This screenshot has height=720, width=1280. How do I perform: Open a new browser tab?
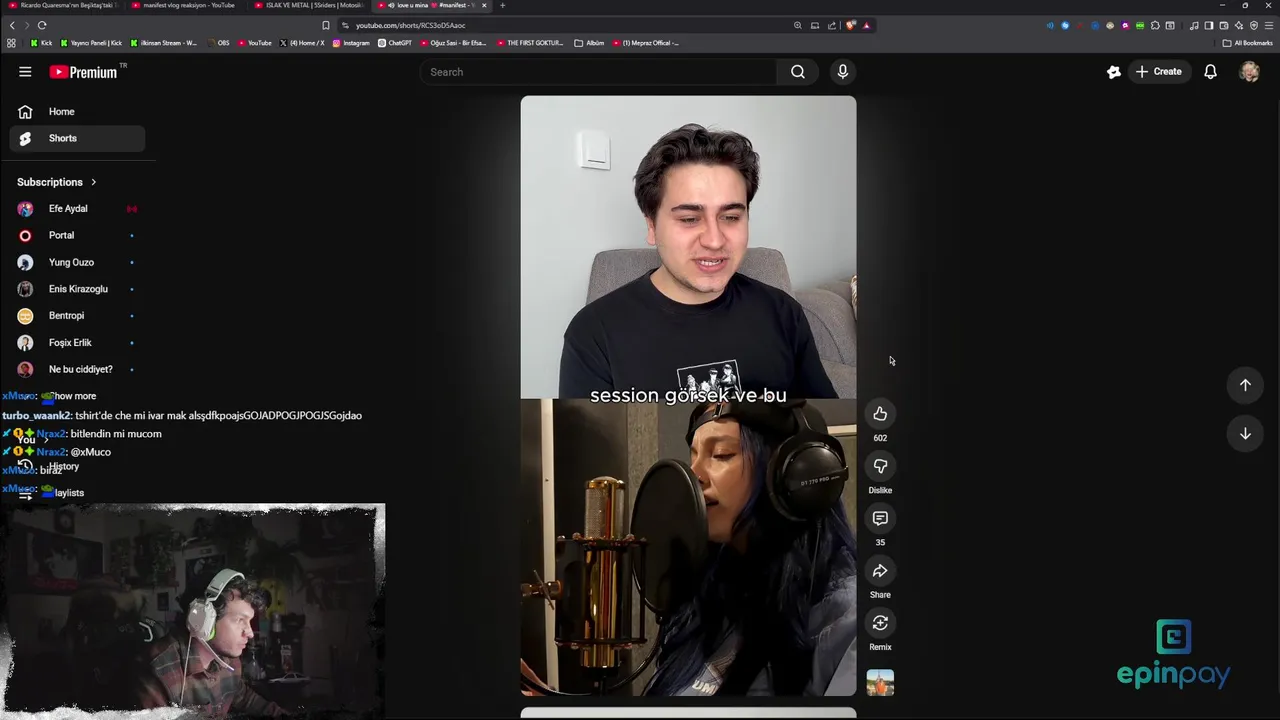(502, 5)
